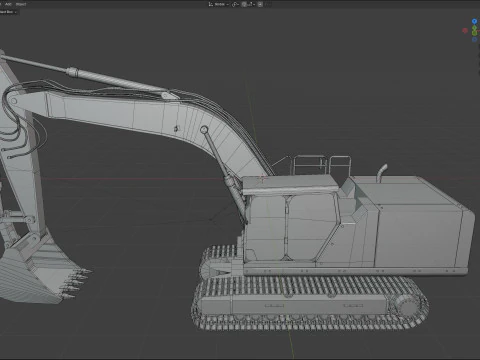Toggle the snap magnet icon
Screen dimensions: 480x360
click(x=244, y=4)
